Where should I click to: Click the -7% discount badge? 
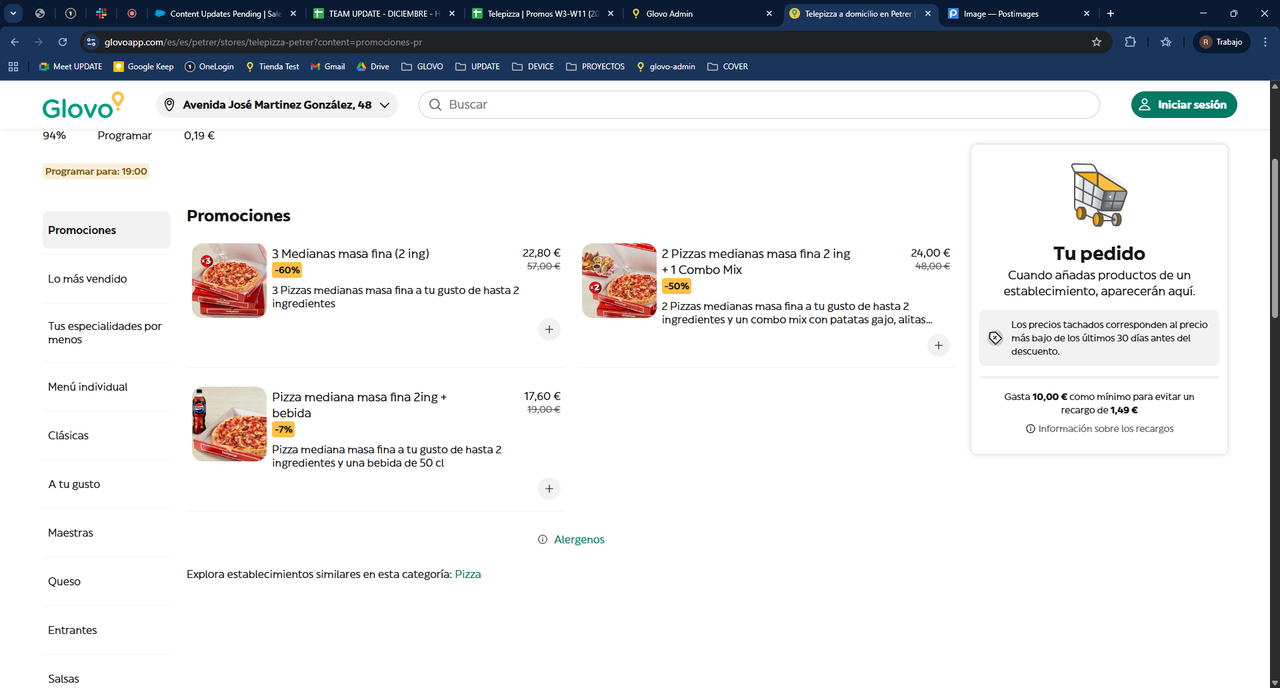click(x=283, y=429)
